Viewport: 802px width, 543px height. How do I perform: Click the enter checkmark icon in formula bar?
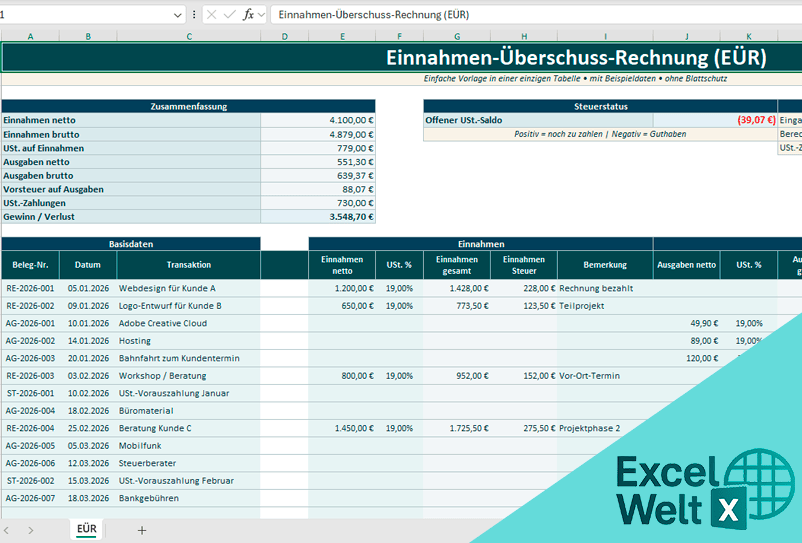point(230,15)
